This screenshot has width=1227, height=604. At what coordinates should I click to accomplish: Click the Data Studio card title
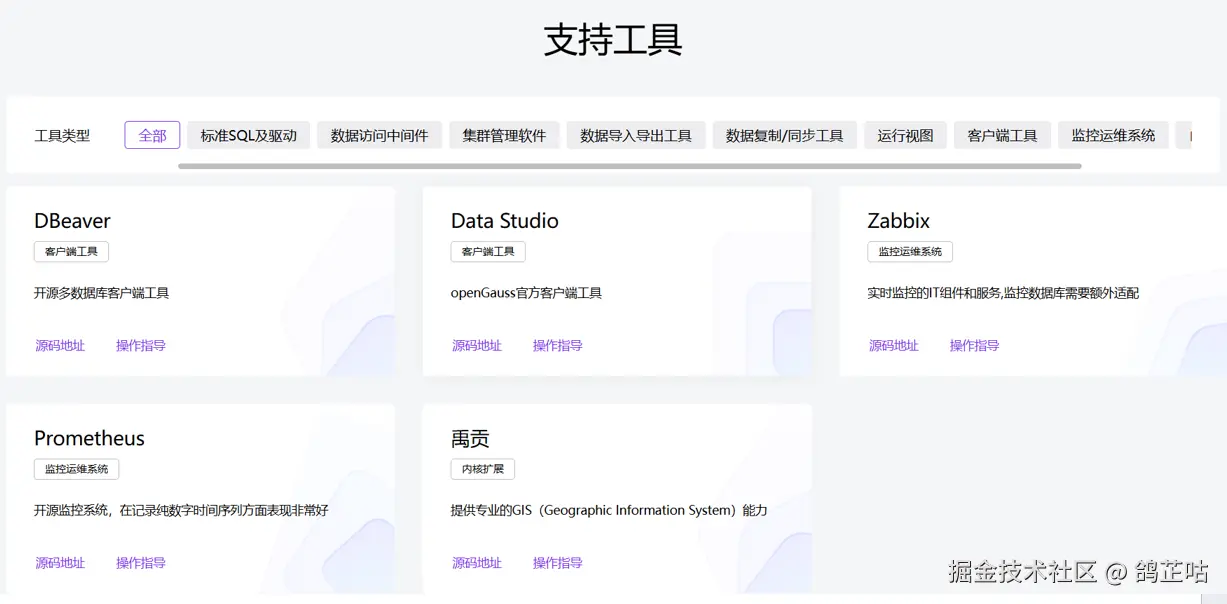(x=505, y=221)
